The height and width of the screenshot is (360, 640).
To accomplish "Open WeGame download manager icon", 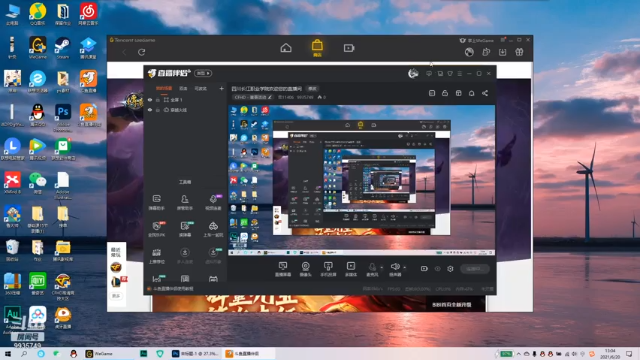I will tap(502, 52).
